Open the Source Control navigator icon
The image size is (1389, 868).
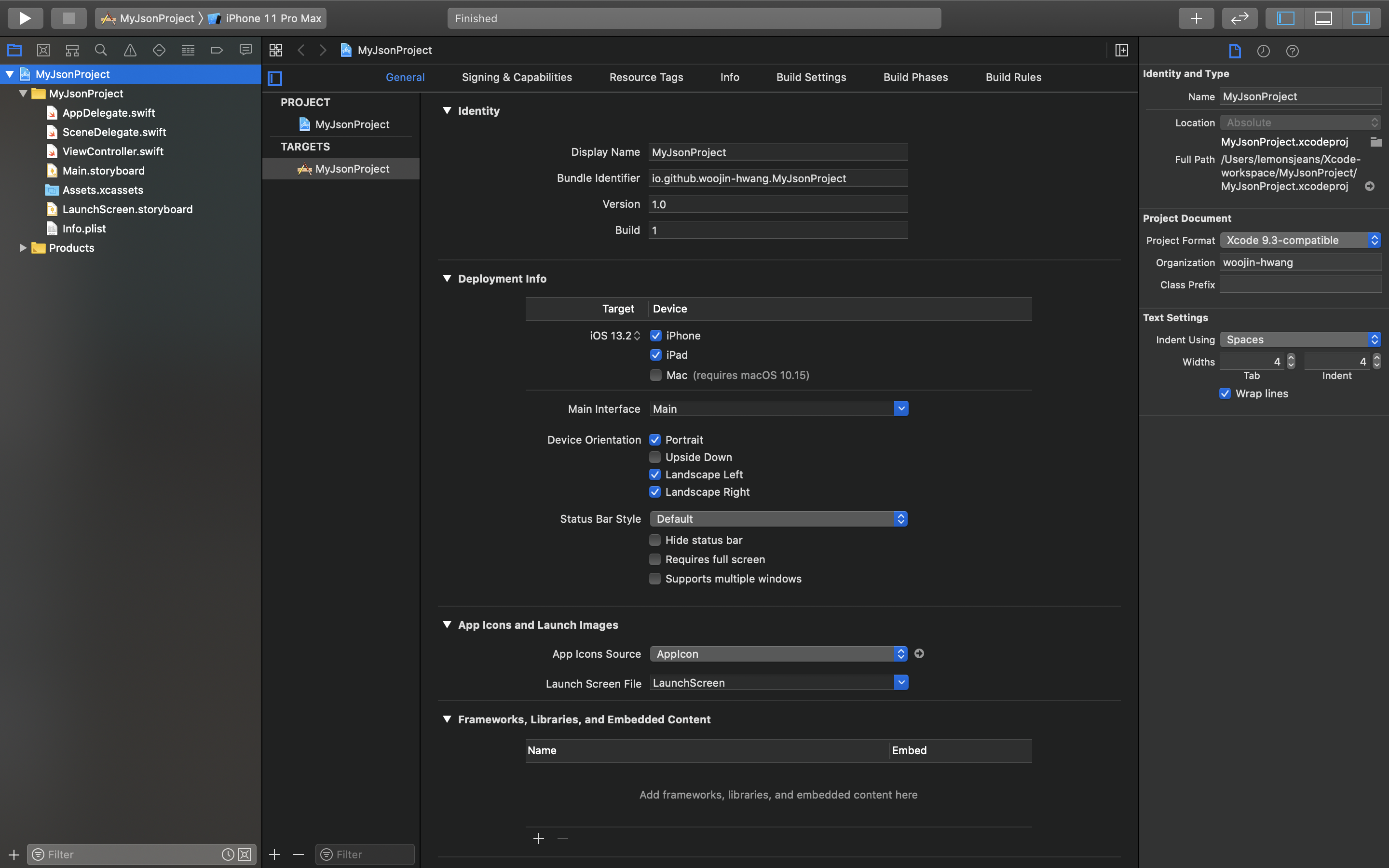pyautogui.click(x=43, y=51)
